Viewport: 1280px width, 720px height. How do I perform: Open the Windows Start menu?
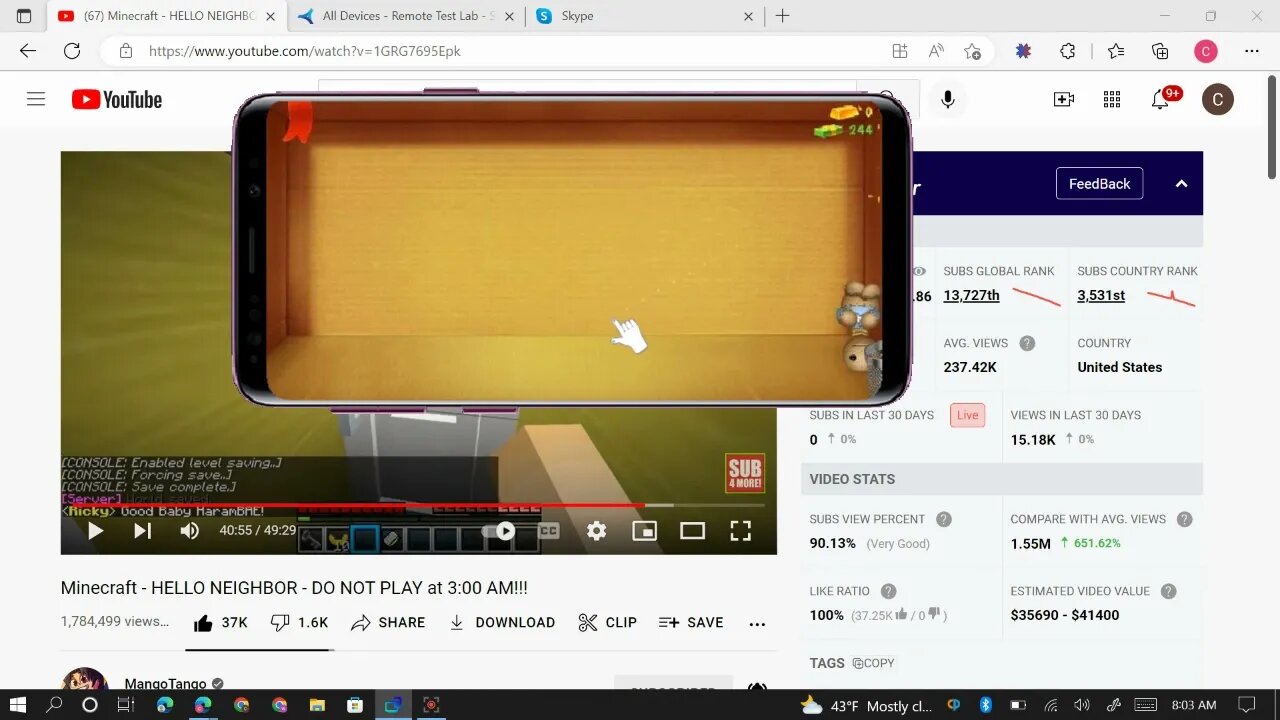pos(17,705)
